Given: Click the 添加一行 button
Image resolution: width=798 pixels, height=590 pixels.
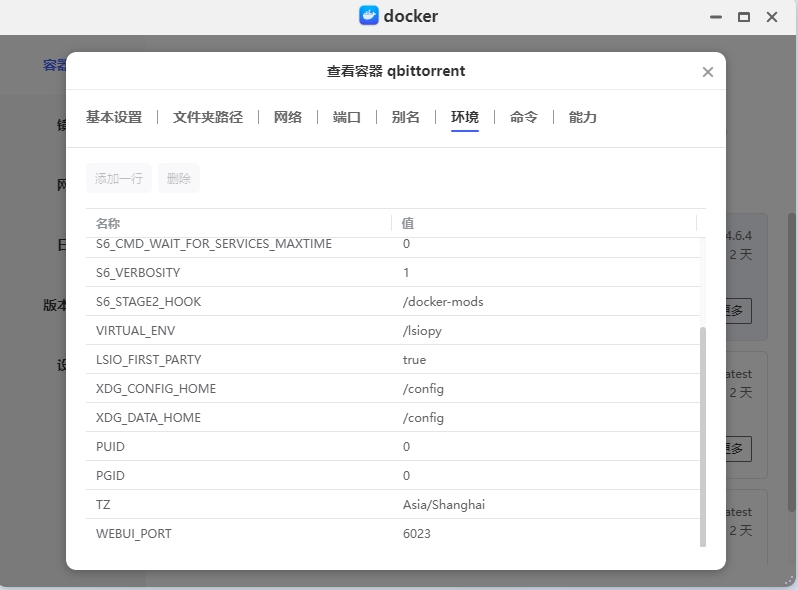Looking at the screenshot, I should [119, 178].
